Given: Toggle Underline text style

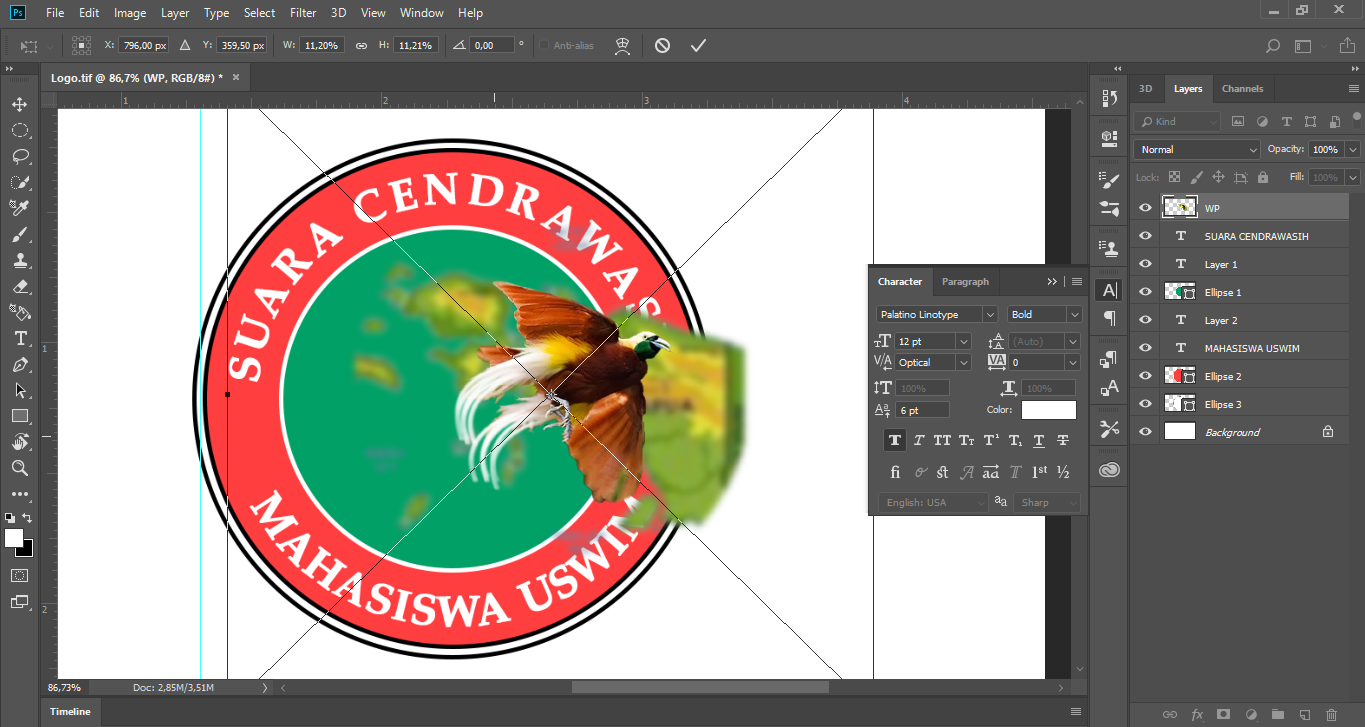Looking at the screenshot, I should click(1039, 440).
